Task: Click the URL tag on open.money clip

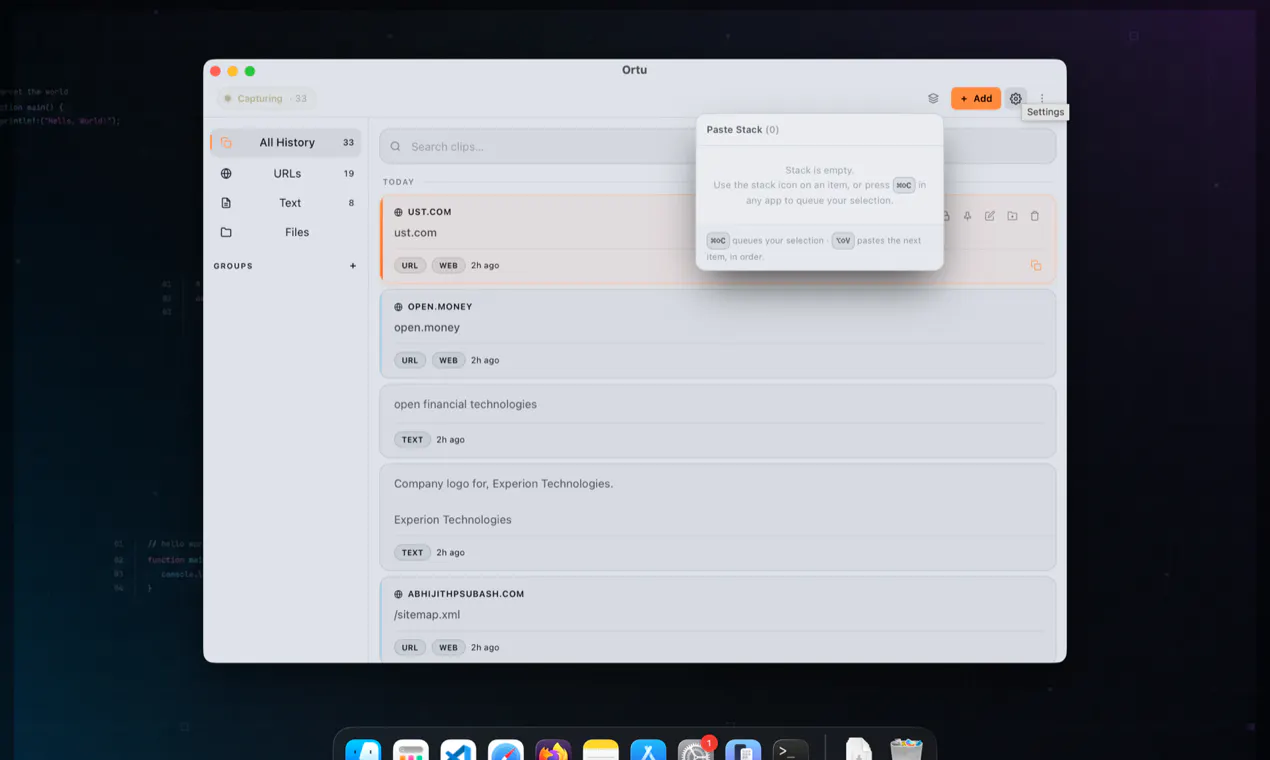Action: 410,360
